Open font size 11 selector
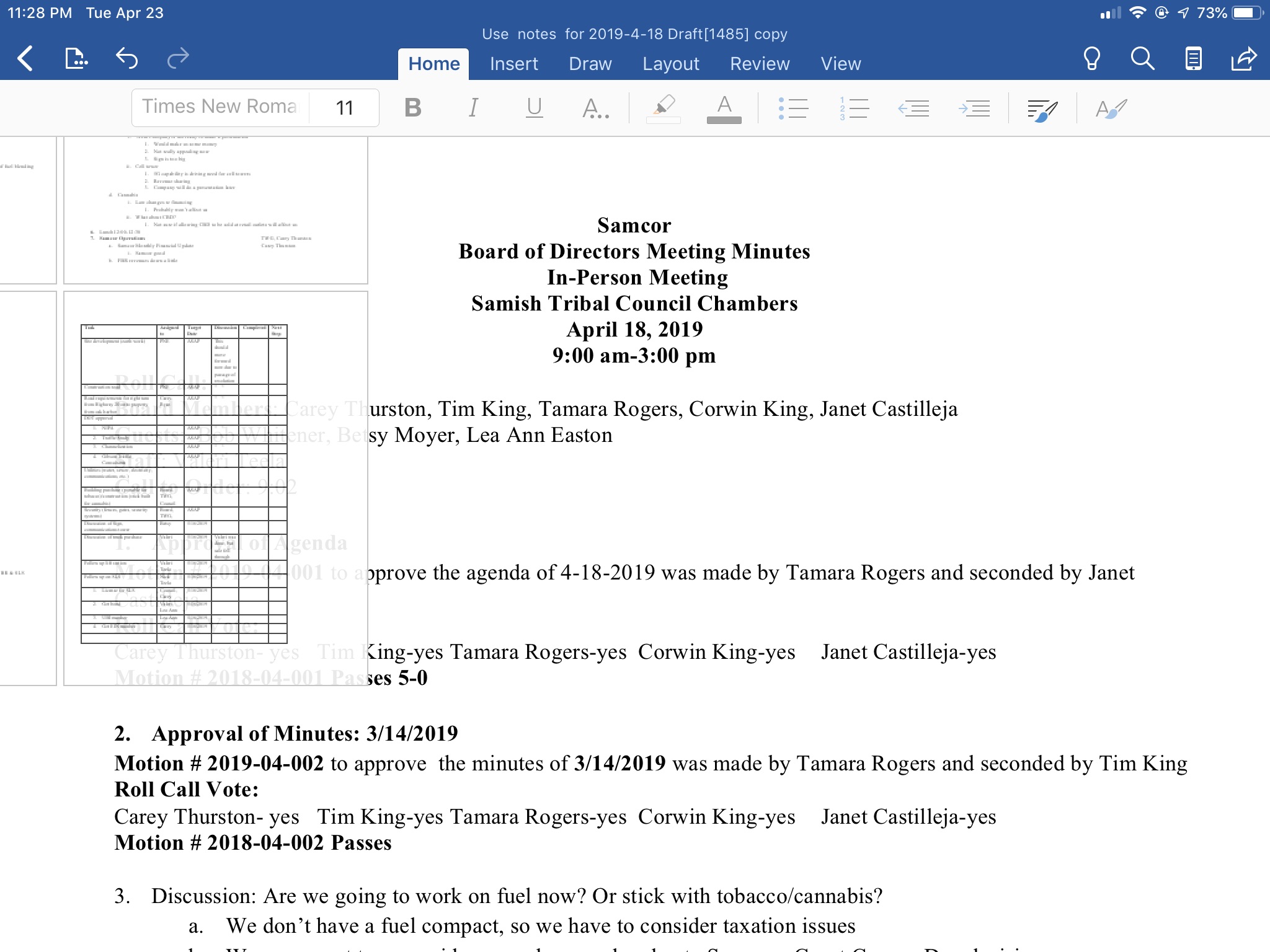 click(x=345, y=108)
